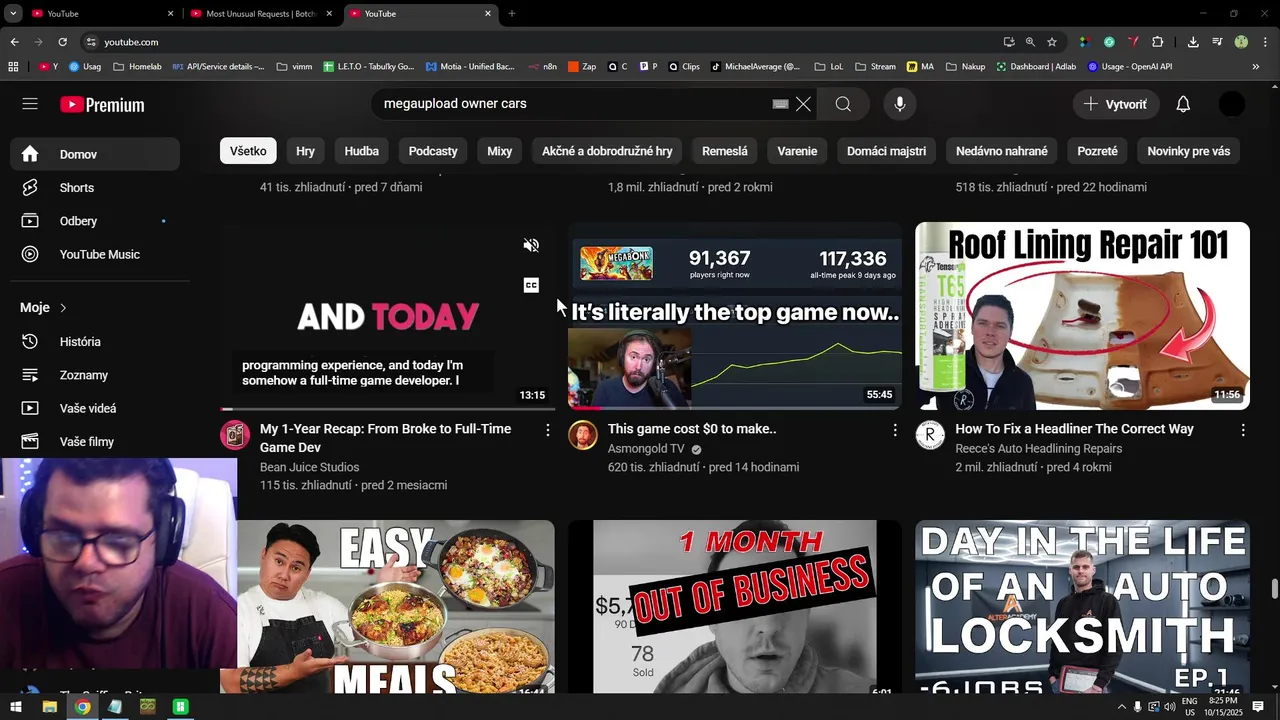The width and height of the screenshot is (1280, 720).
Task: Open Asmongold TV channel name
Action: (x=646, y=449)
